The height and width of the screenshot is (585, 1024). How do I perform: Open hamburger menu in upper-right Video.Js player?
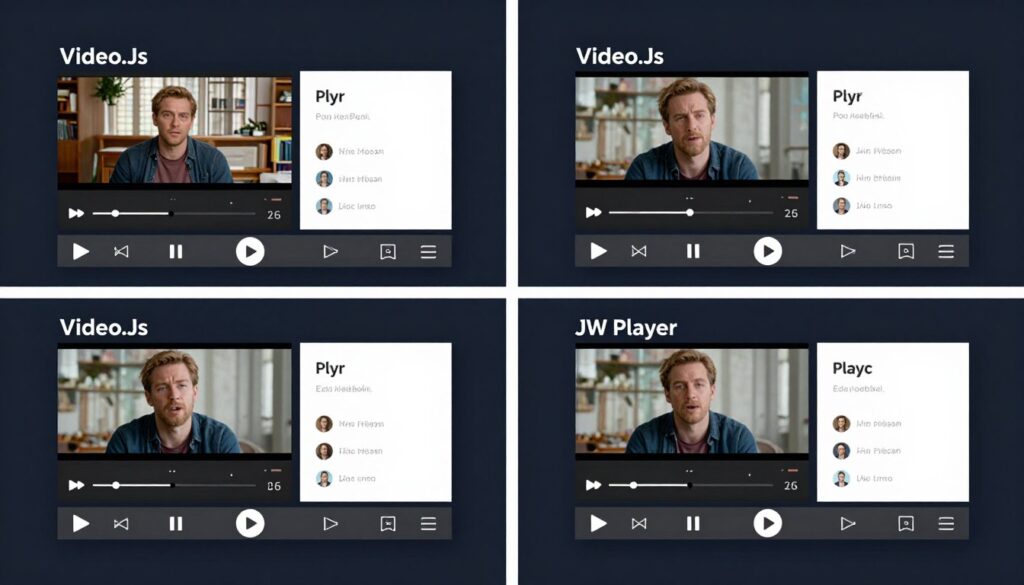click(946, 251)
